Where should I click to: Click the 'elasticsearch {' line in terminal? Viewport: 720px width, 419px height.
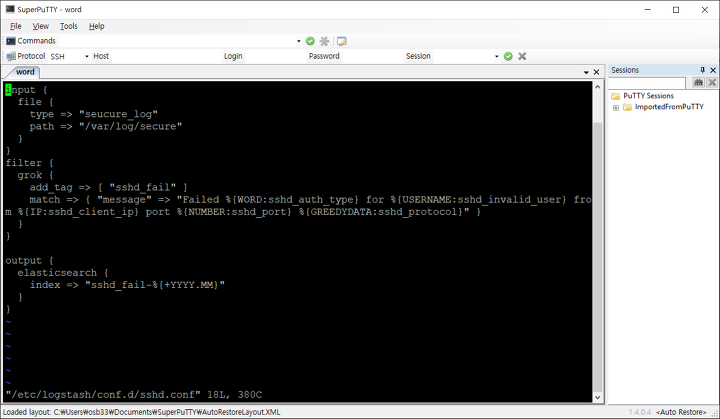[x=63, y=273]
